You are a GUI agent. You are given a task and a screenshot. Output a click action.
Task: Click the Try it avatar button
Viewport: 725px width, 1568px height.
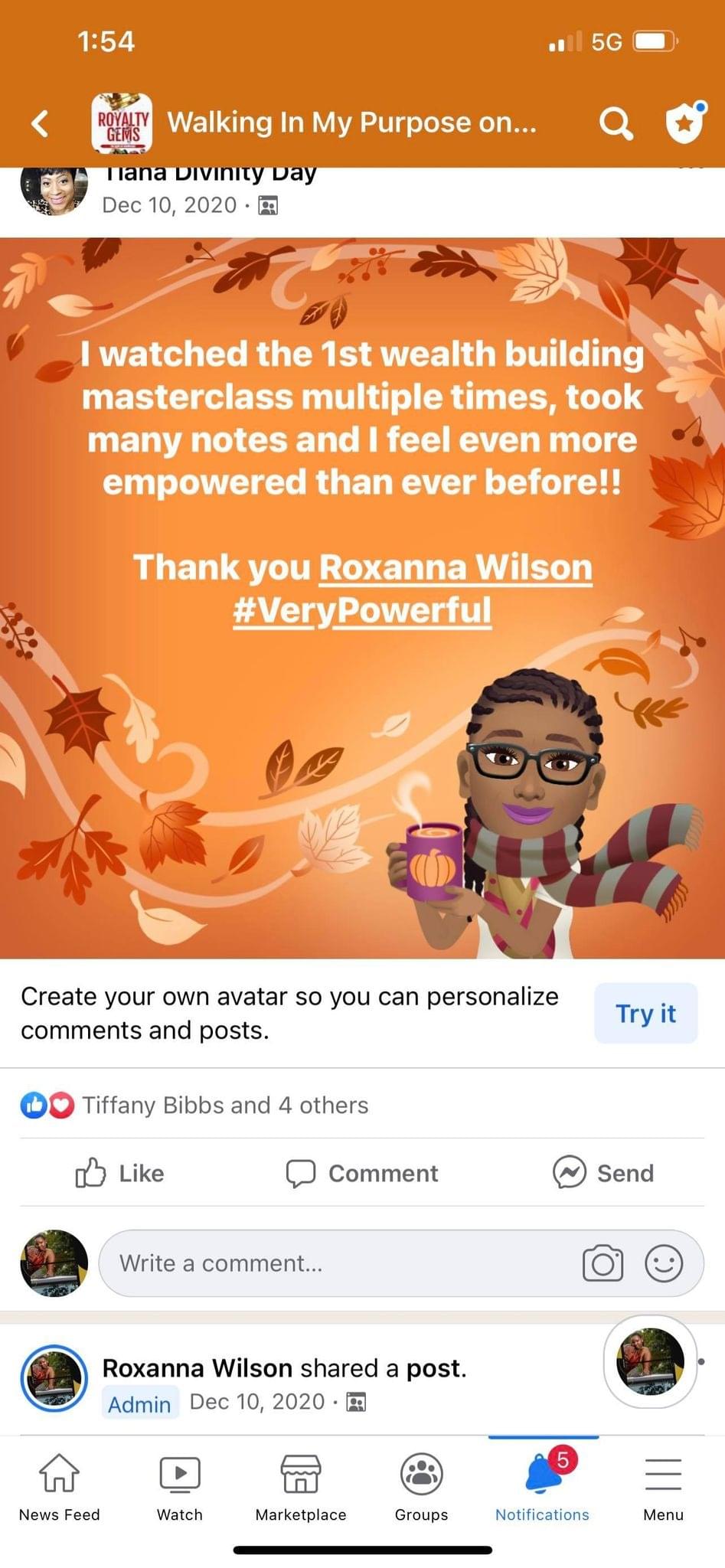tap(645, 1013)
